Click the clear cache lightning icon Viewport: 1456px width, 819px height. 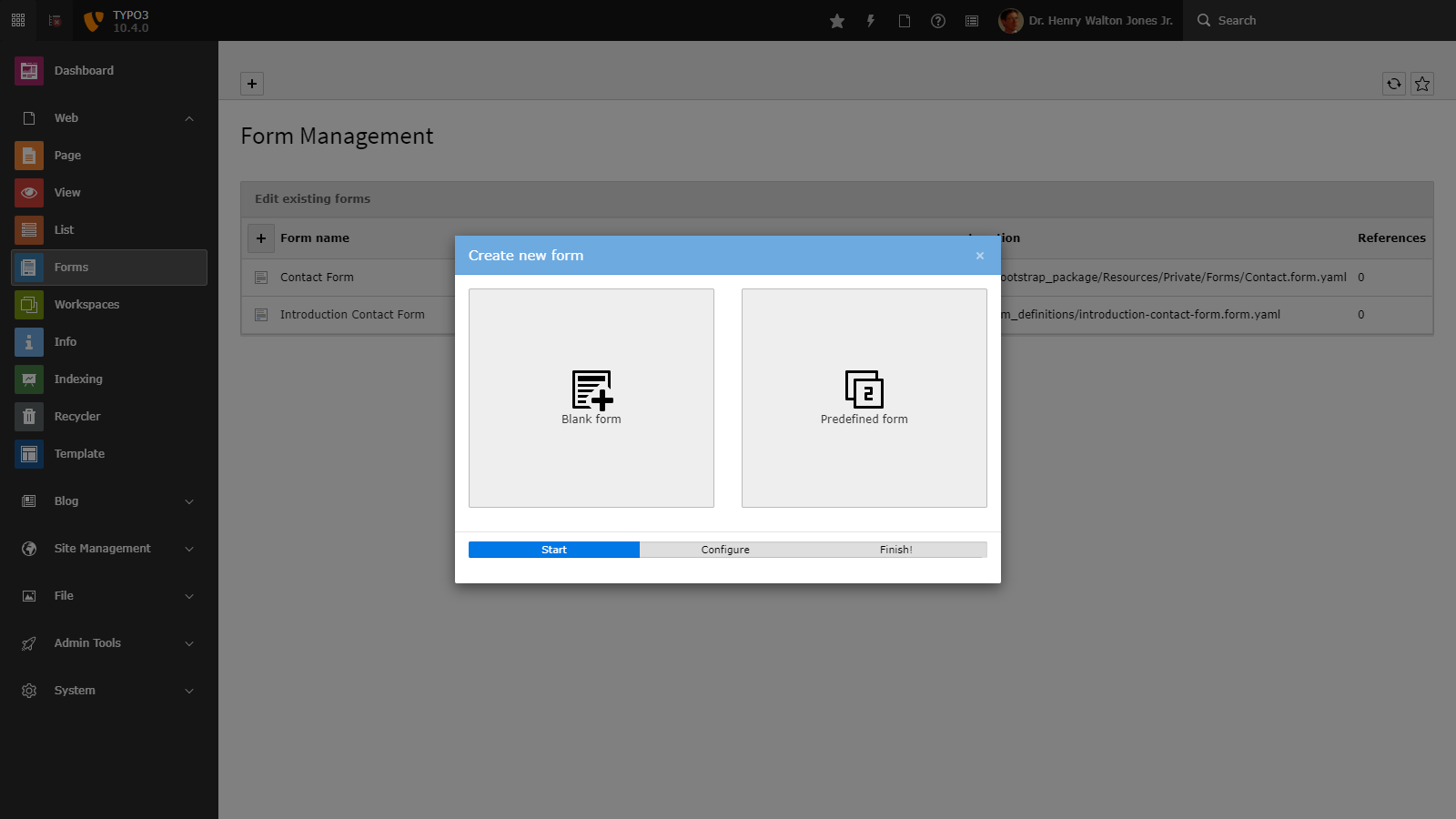tap(871, 20)
